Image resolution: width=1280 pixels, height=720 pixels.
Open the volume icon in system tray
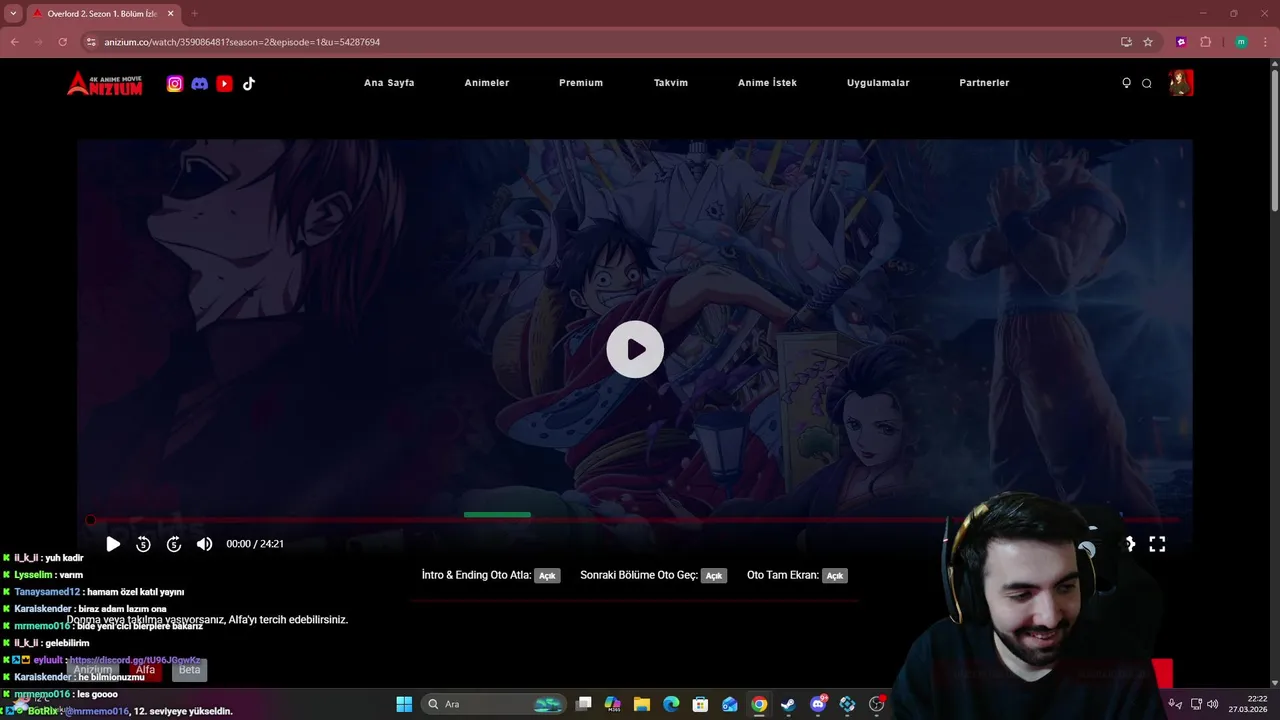click(1213, 704)
